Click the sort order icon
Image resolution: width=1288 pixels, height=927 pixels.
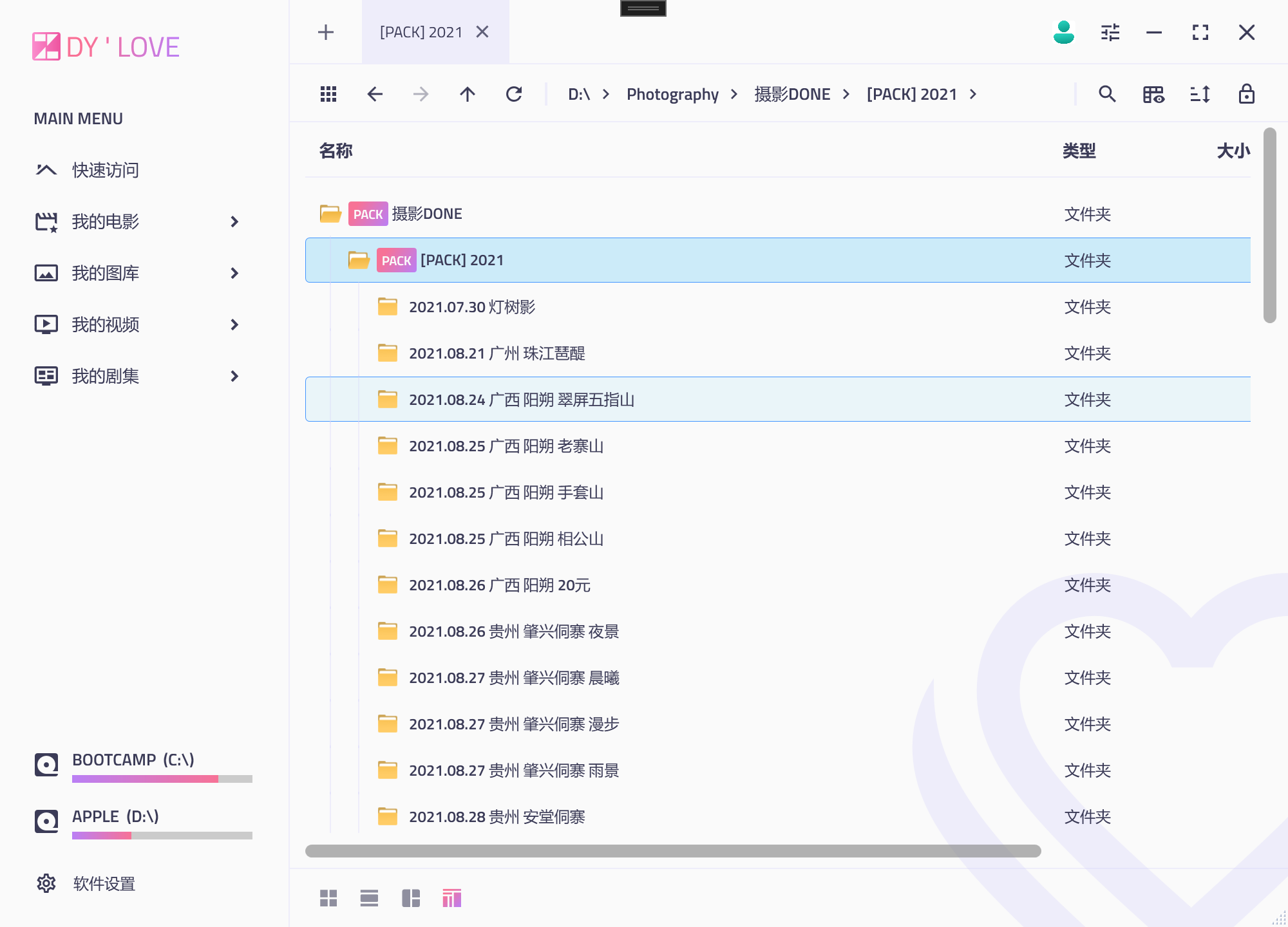point(1200,95)
